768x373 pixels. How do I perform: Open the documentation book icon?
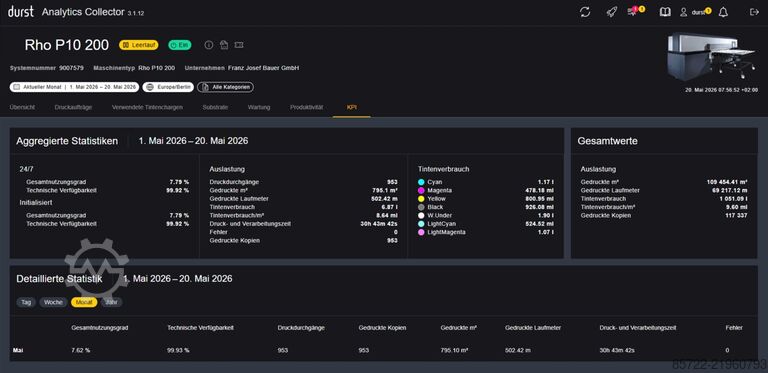pos(665,12)
